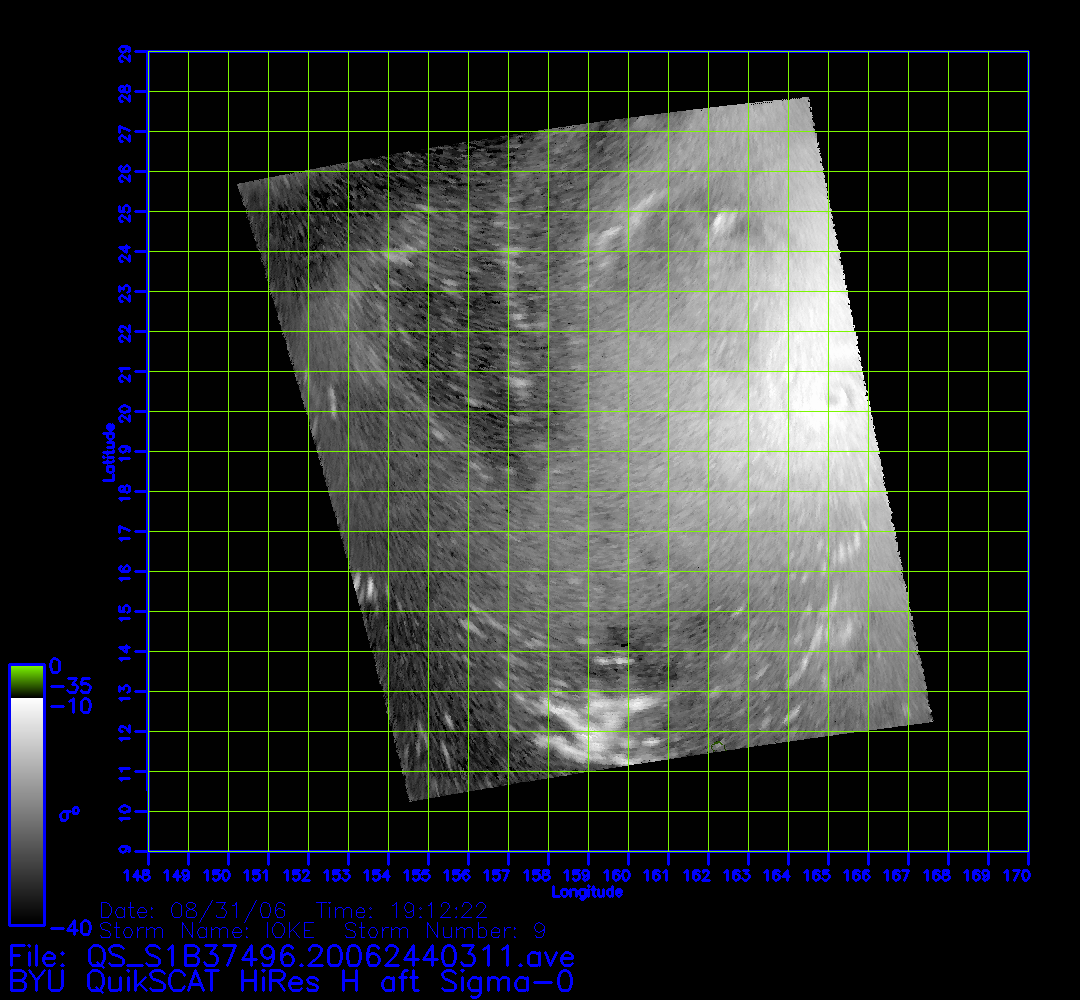Click the 20 latitude tick label

click(124, 411)
